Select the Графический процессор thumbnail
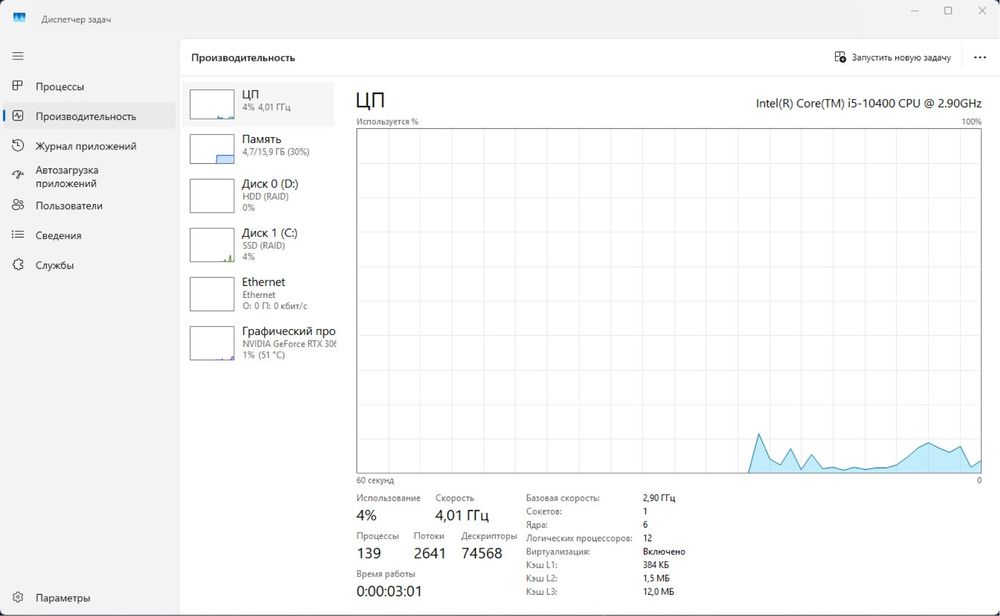The height and width of the screenshot is (616, 1000). [x=212, y=343]
